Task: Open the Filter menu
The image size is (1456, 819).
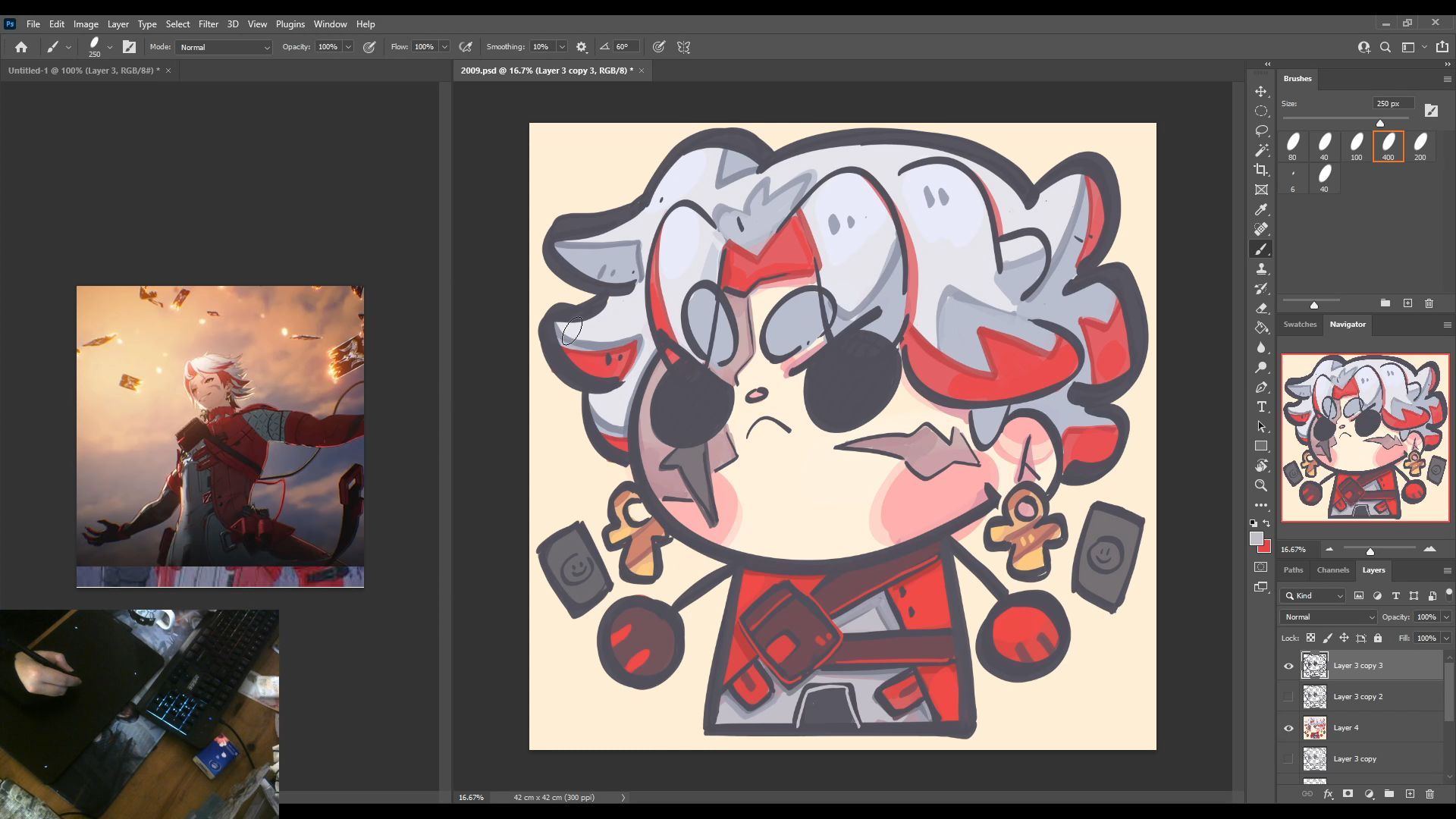Action: tap(208, 24)
